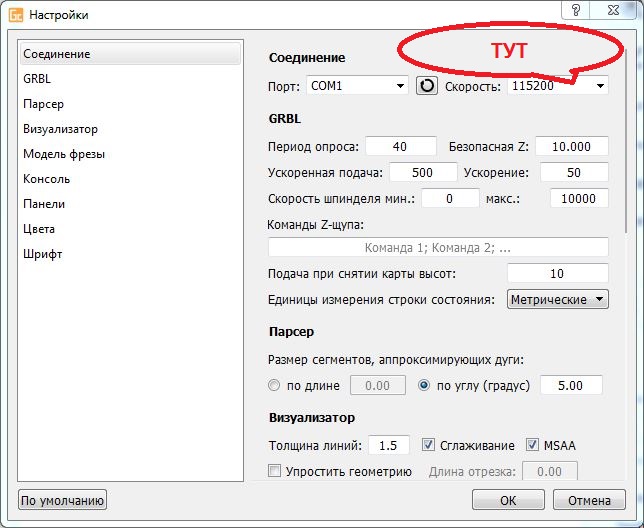Toggle the MSAA checkbox
This screenshot has width=644, height=528.
[x=532, y=445]
